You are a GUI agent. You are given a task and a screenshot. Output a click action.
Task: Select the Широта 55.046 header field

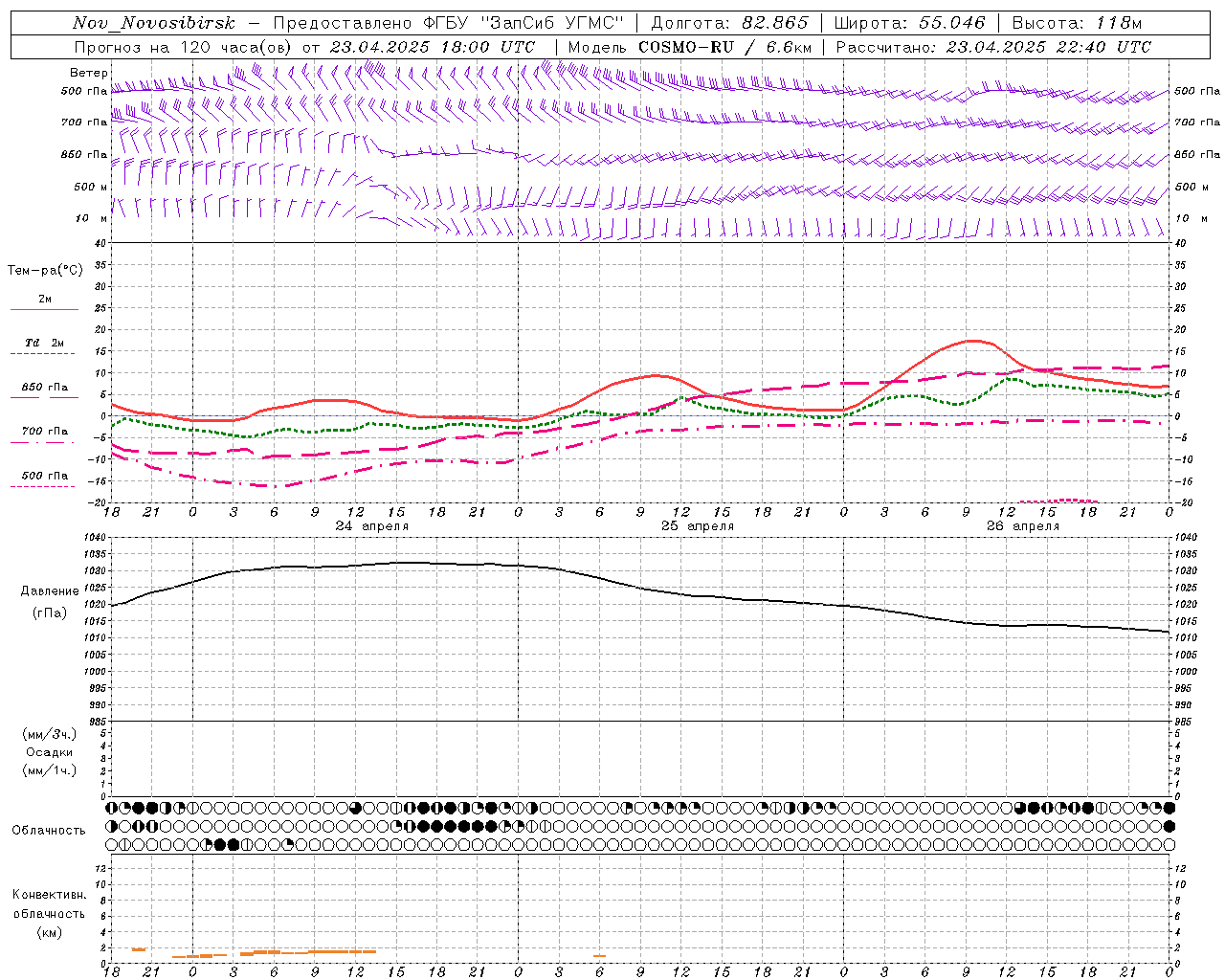909,23
